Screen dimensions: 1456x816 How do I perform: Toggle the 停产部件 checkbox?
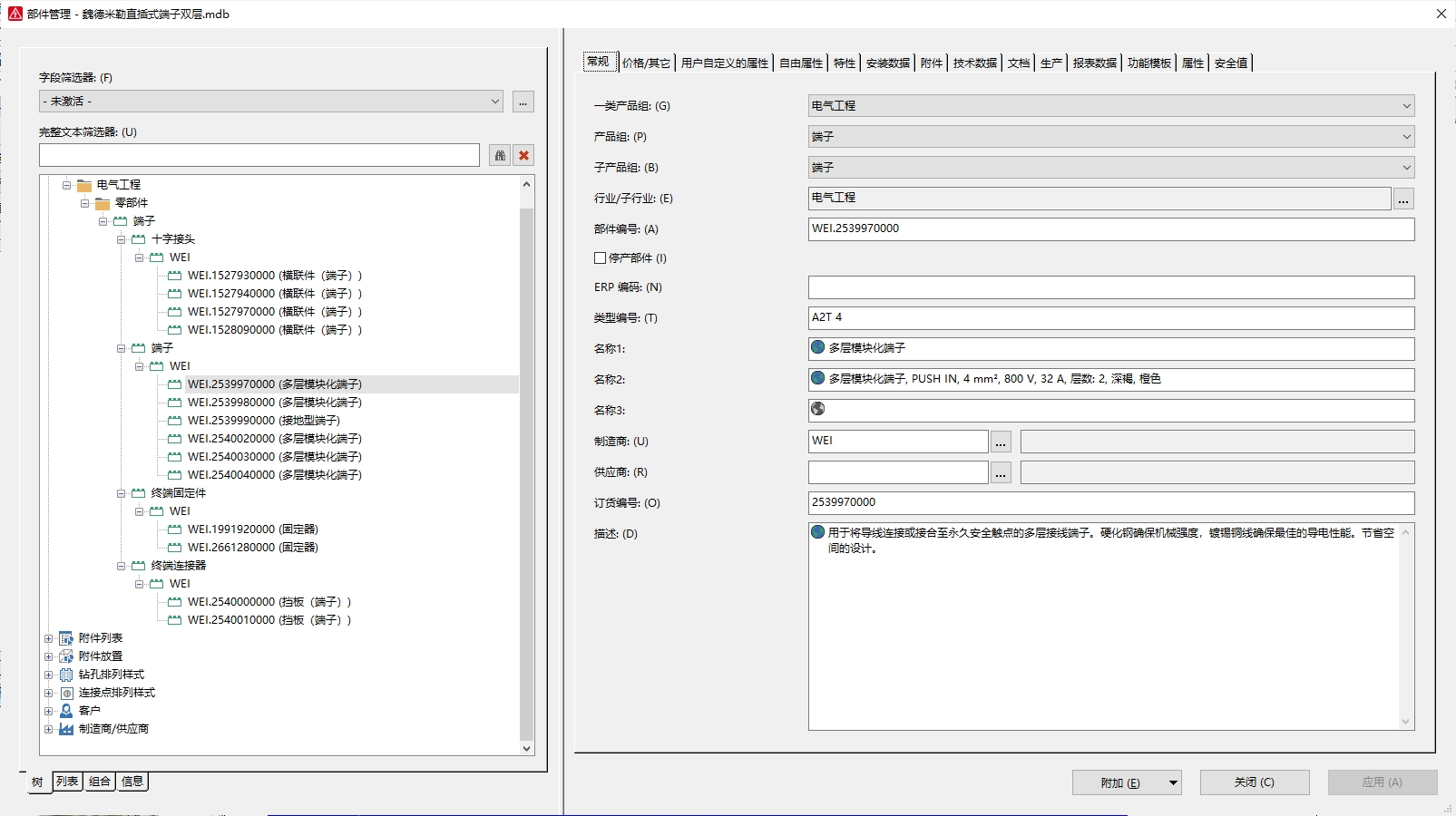point(600,258)
